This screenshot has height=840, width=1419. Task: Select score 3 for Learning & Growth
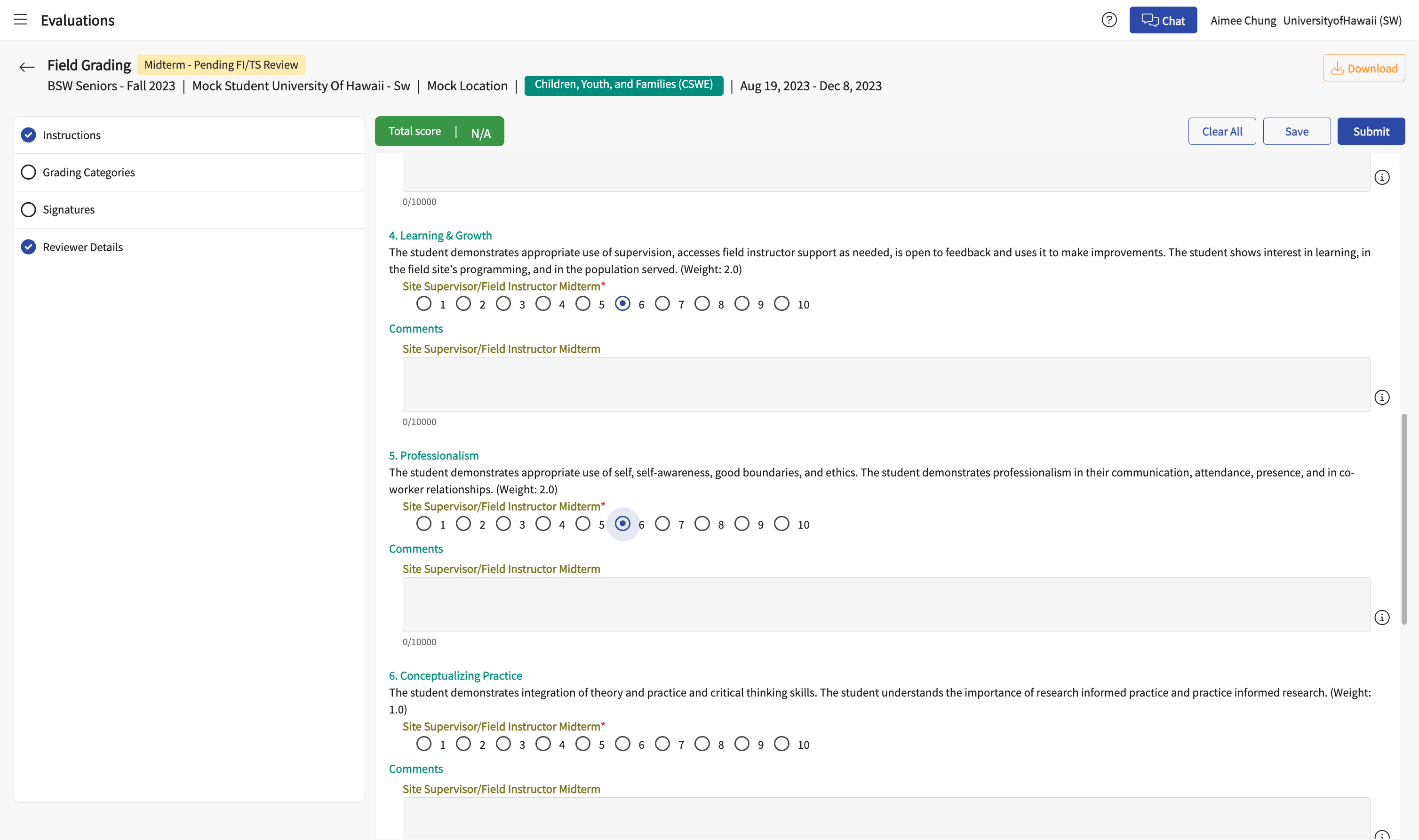[503, 304]
